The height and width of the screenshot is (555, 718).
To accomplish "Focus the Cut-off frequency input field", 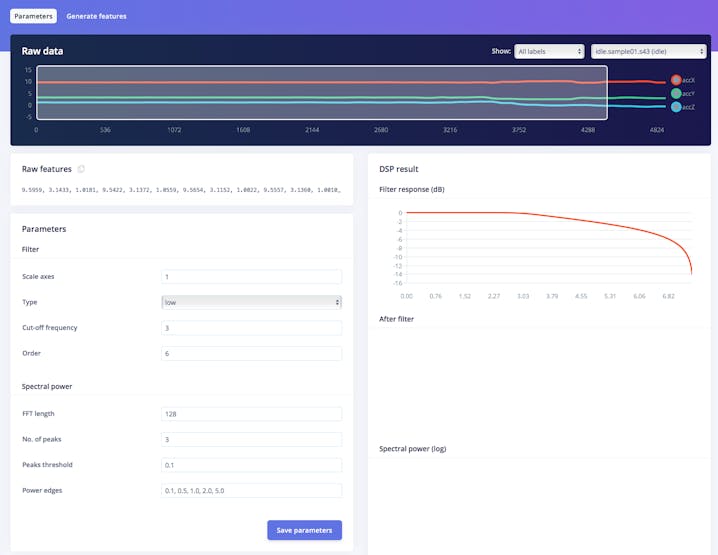I will click(251, 328).
